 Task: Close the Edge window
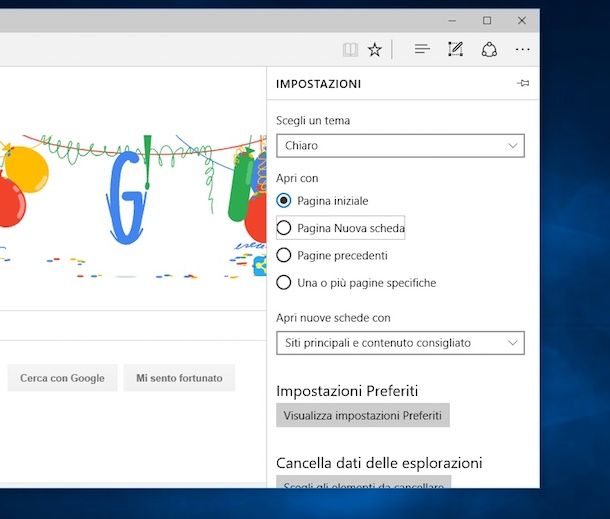pos(522,21)
